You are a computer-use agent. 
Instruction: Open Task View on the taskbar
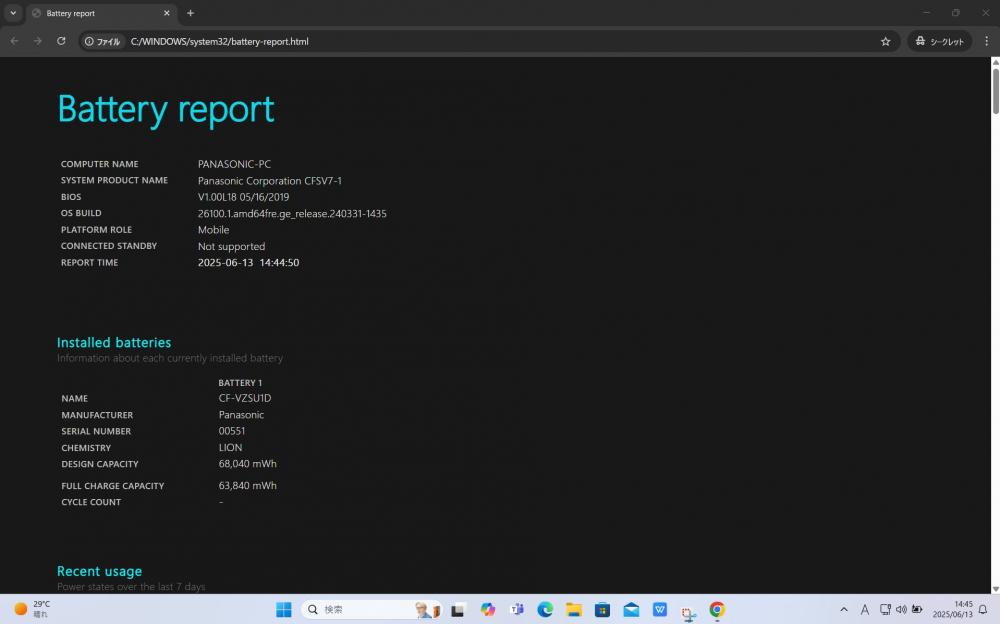(457, 610)
